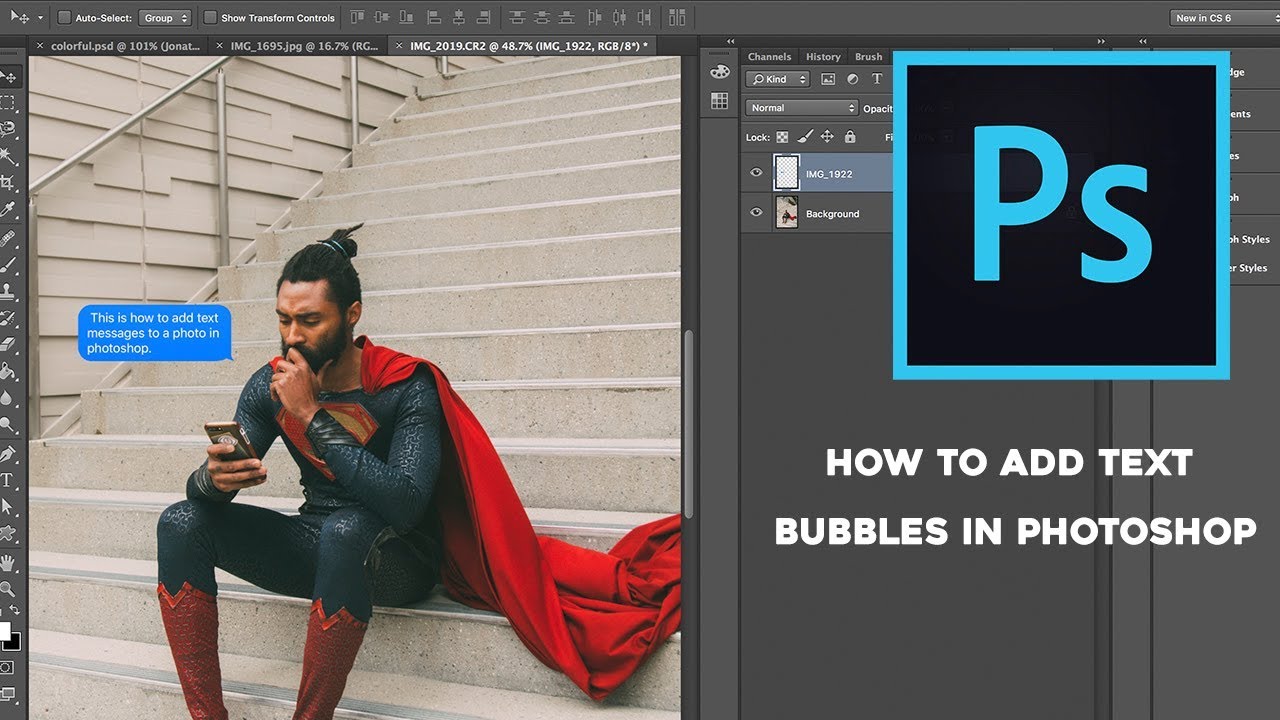Viewport: 1280px width, 720px height.
Task: Click the foreground color swatch
Action: [x=4, y=631]
